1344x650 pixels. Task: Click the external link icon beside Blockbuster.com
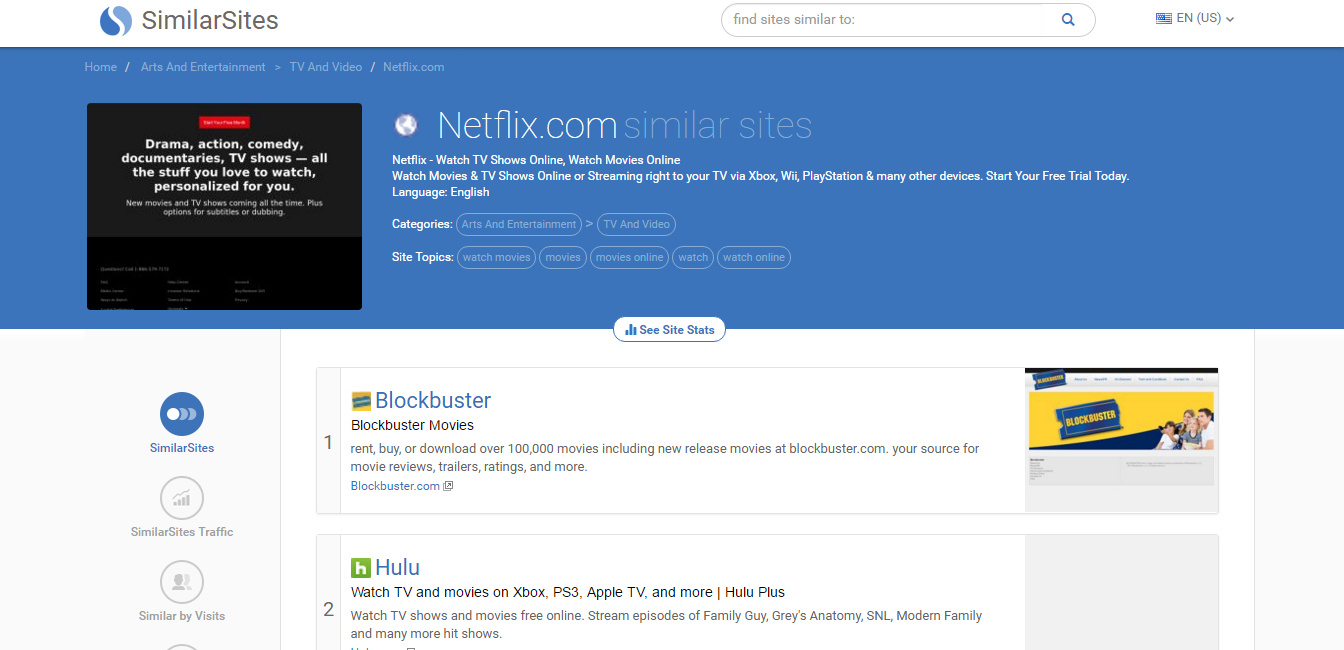pos(448,486)
